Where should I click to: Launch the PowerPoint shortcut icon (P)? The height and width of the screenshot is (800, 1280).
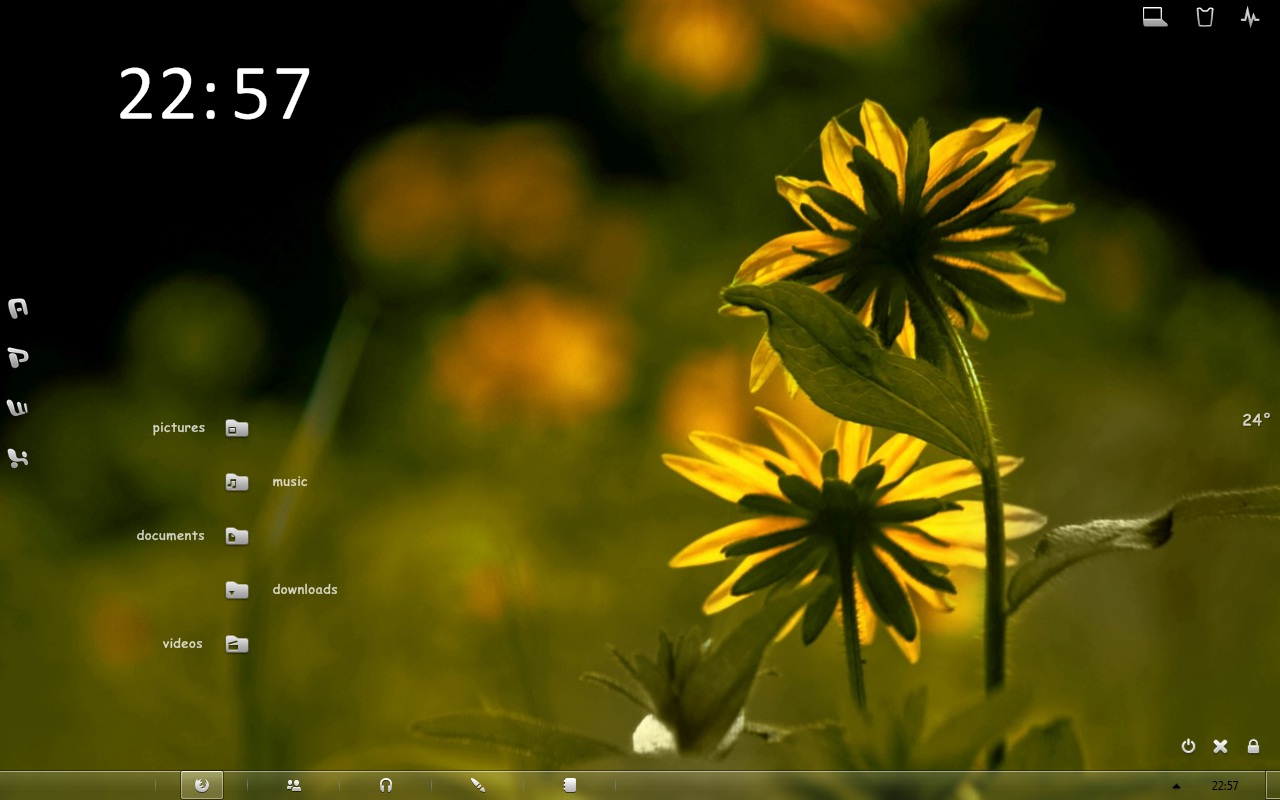click(x=17, y=357)
